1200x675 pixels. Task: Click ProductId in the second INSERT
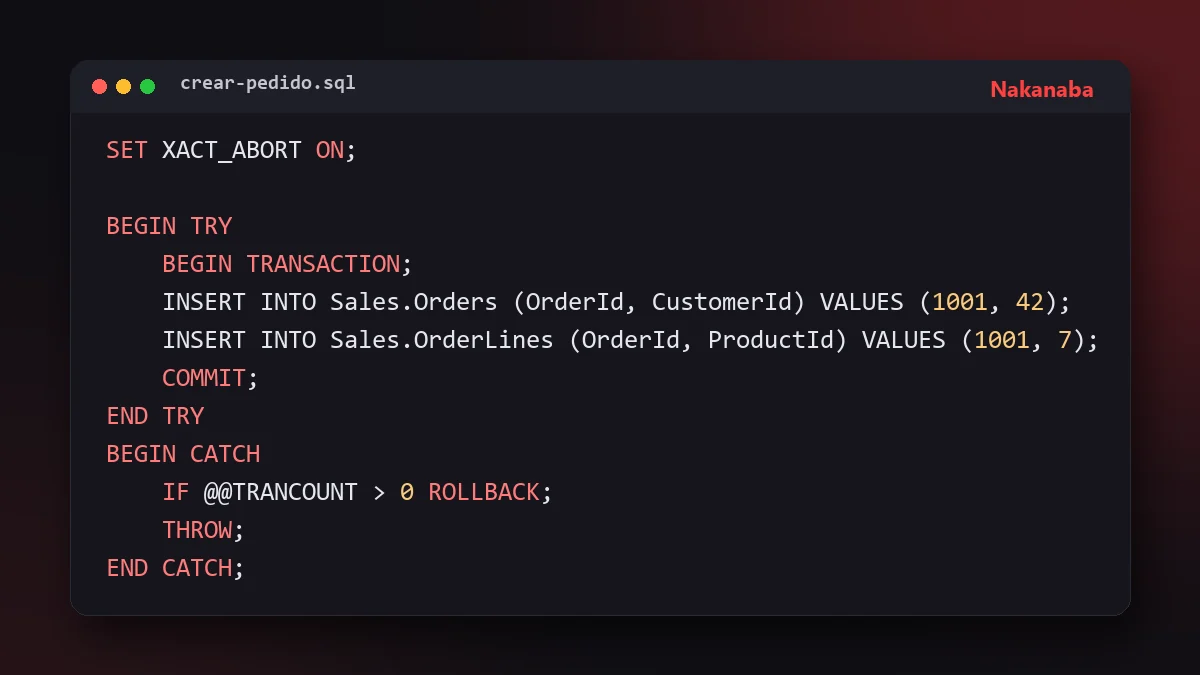tap(770, 340)
